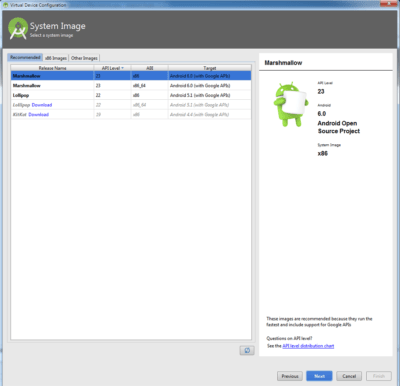Switch to the Recommended tab
Viewport: 400px width, 386px height.
coord(25,57)
